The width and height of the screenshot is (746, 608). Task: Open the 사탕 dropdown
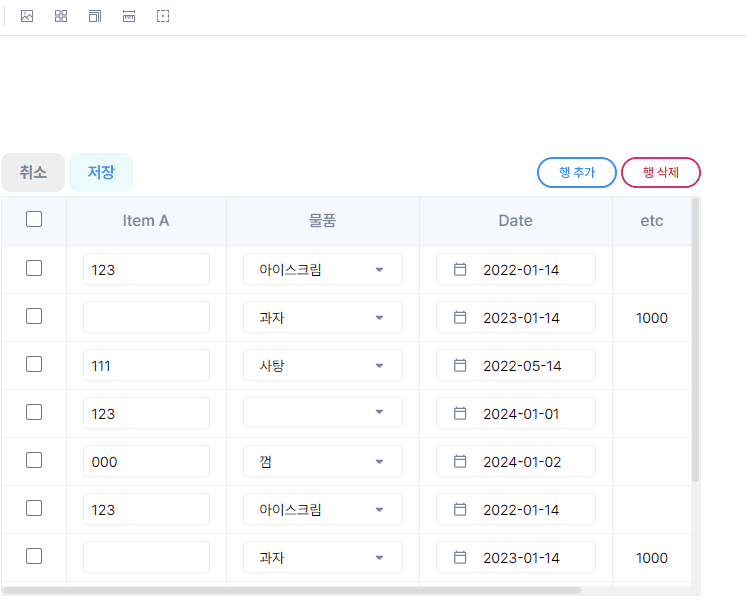click(x=323, y=365)
